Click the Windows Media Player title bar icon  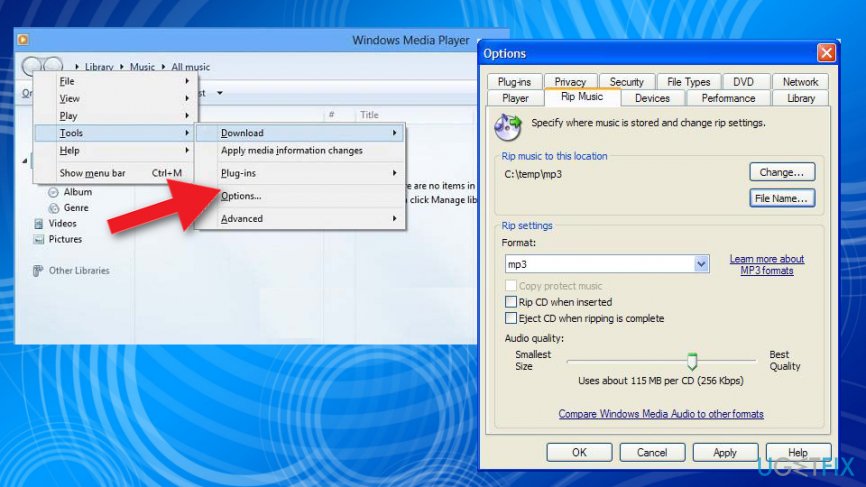click(23, 40)
